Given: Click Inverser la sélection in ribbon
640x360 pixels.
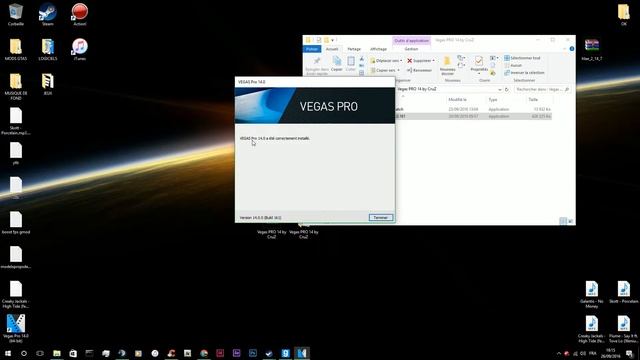Looking at the screenshot, I should [524, 73].
